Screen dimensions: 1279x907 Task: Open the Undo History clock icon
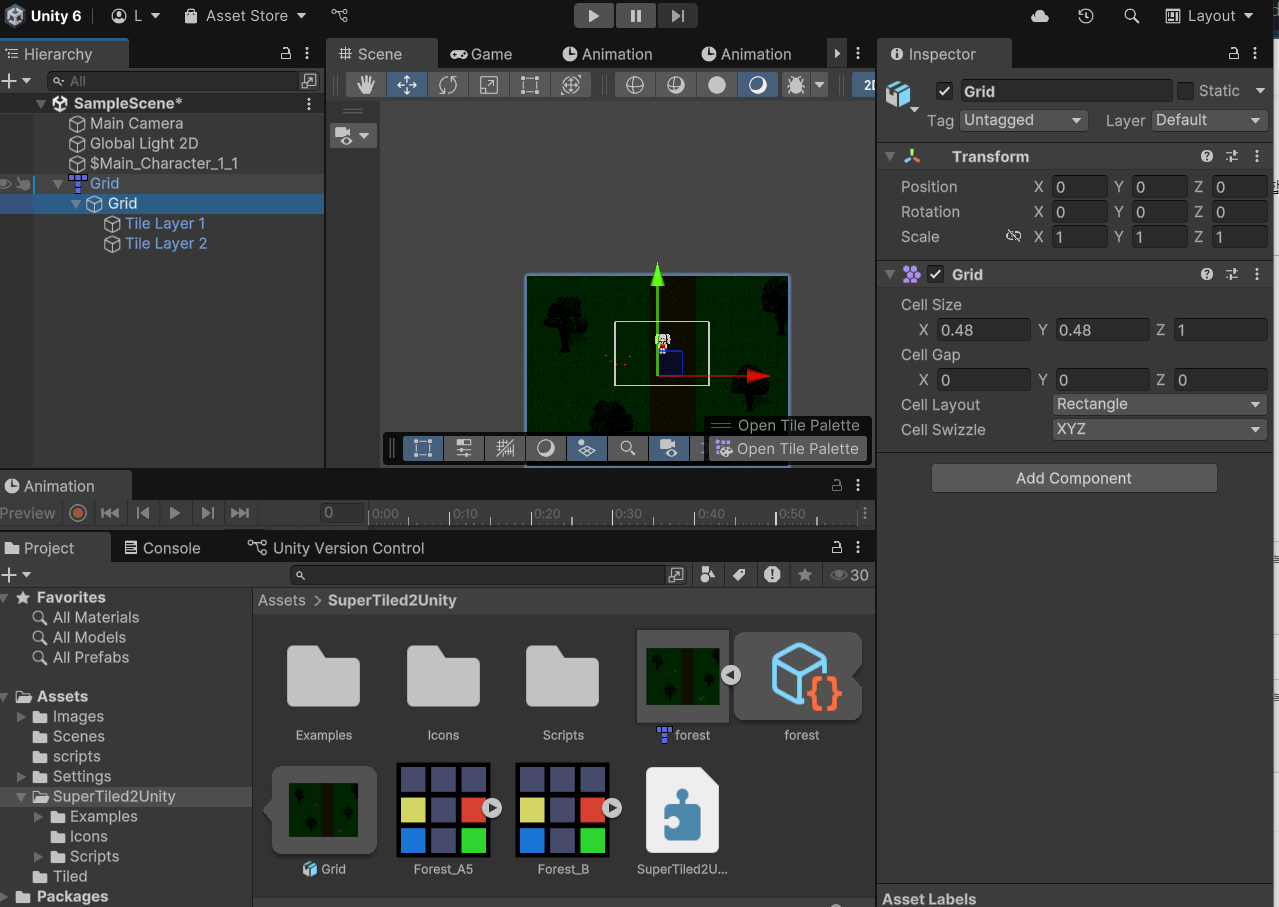click(1086, 16)
